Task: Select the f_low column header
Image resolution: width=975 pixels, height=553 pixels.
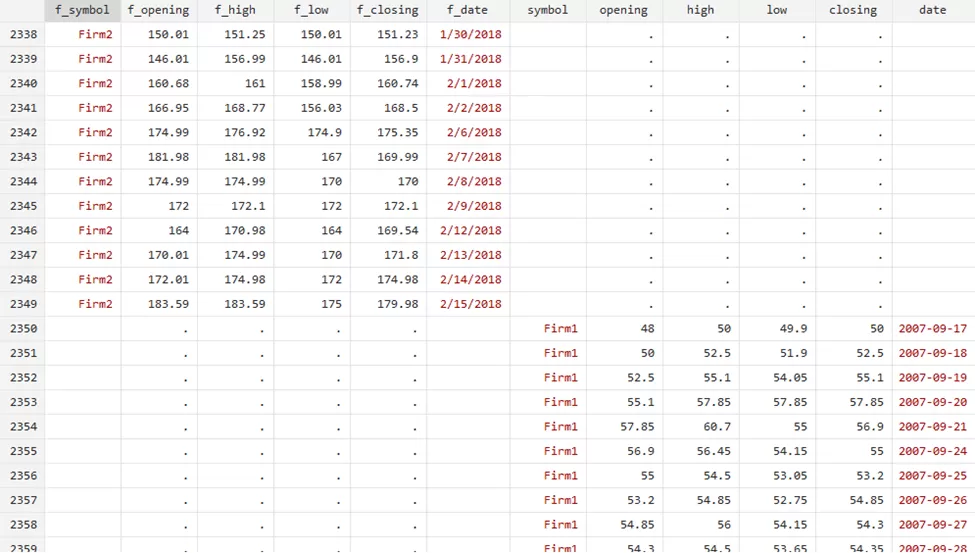Action: pyautogui.click(x=312, y=11)
